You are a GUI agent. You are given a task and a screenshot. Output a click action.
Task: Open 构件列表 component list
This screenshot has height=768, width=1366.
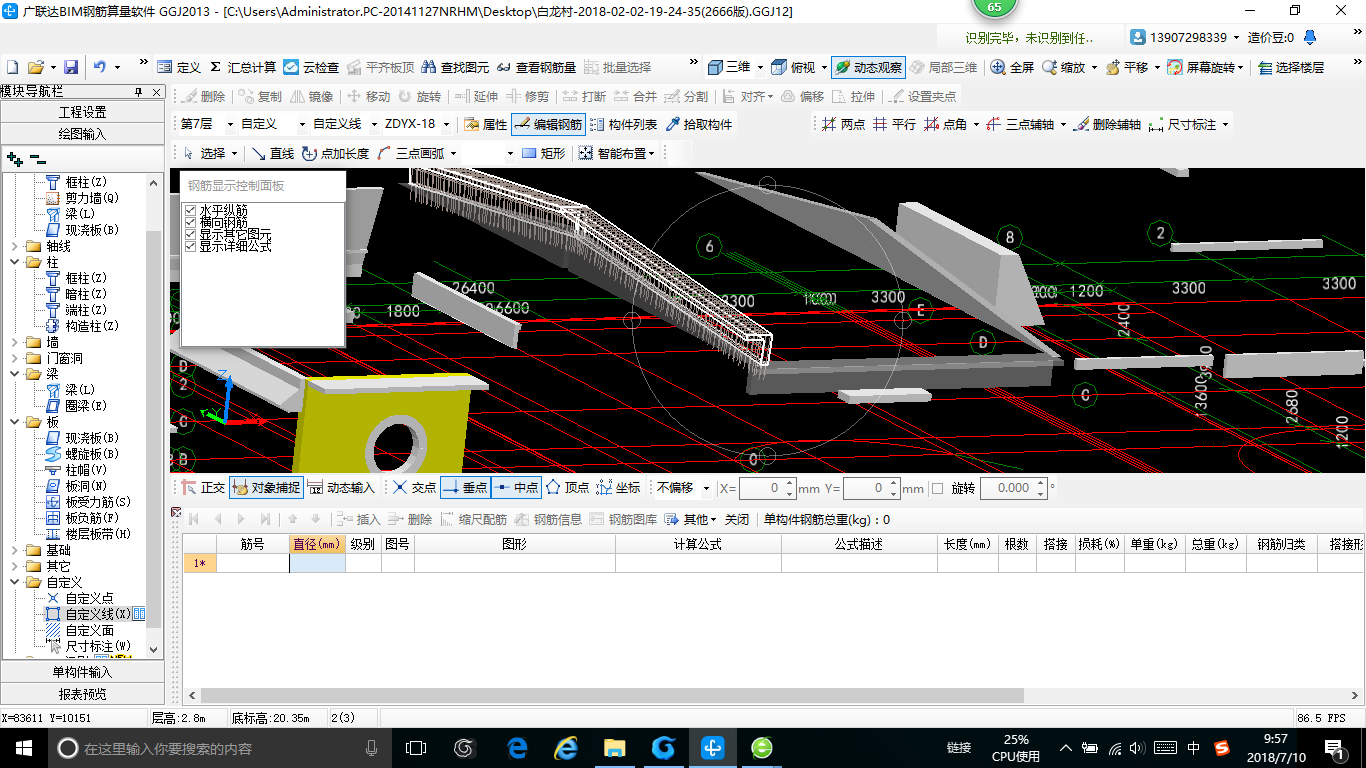(x=624, y=124)
